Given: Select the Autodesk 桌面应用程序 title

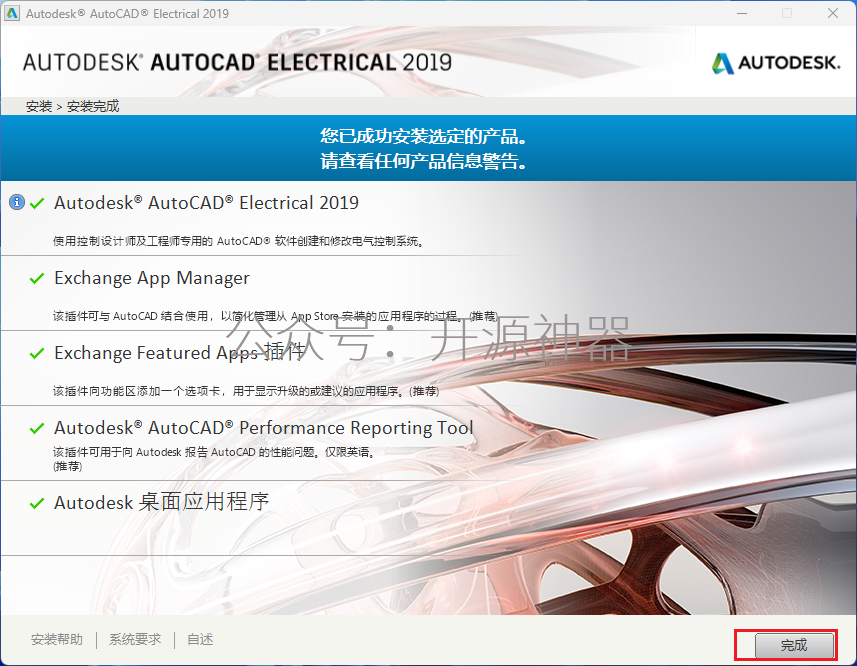Looking at the screenshot, I should pyautogui.click(x=162, y=502).
